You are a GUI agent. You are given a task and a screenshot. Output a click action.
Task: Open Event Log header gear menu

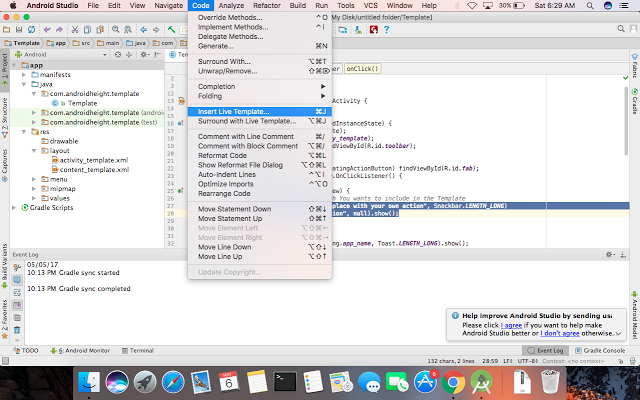pyautogui.click(x=610, y=254)
